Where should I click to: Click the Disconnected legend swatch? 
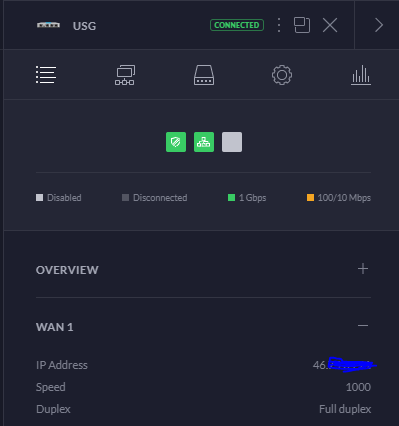[x=125, y=198]
